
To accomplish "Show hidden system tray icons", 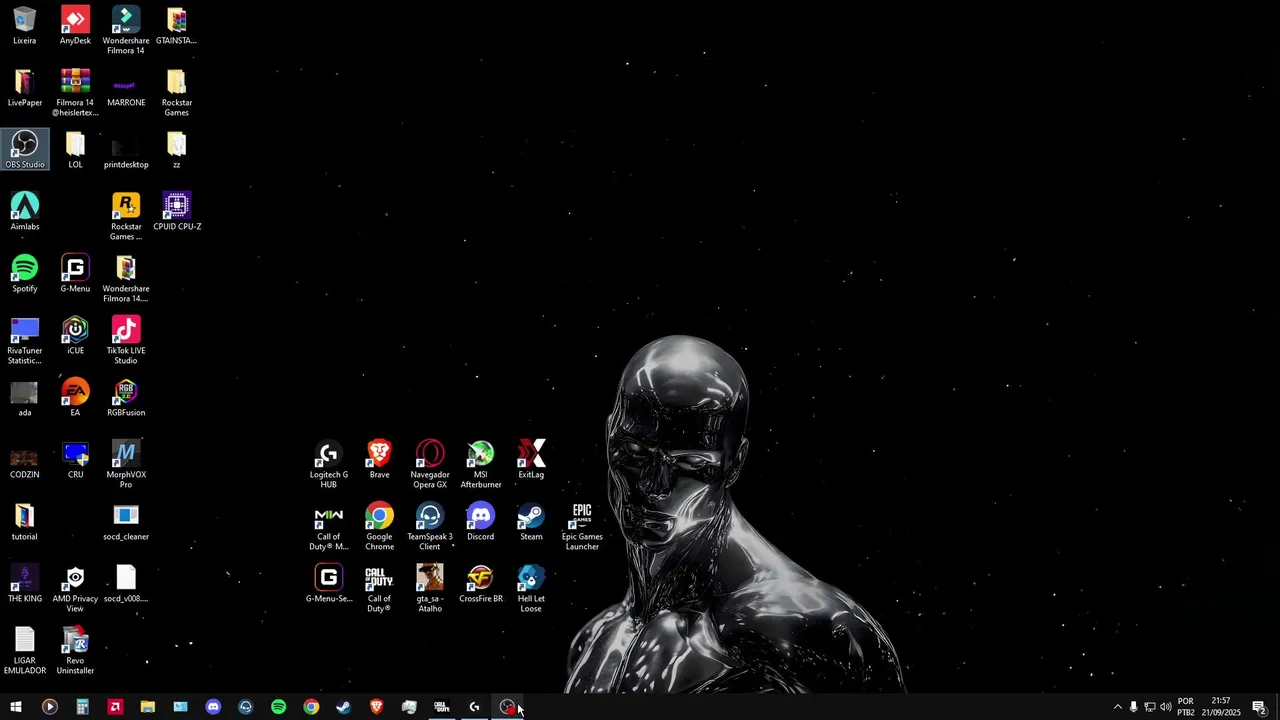I will coord(1118,707).
